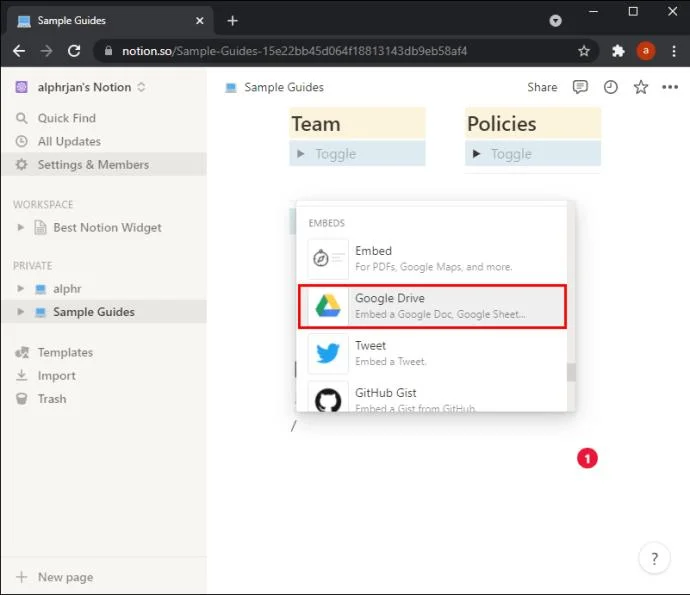
Task: Expand the alphr page tree
Action: pos(20,288)
